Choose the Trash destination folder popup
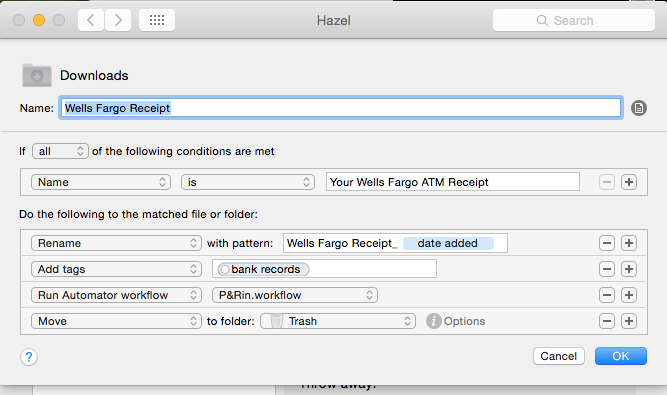This screenshot has height=395, width=667. (x=338, y=321)
